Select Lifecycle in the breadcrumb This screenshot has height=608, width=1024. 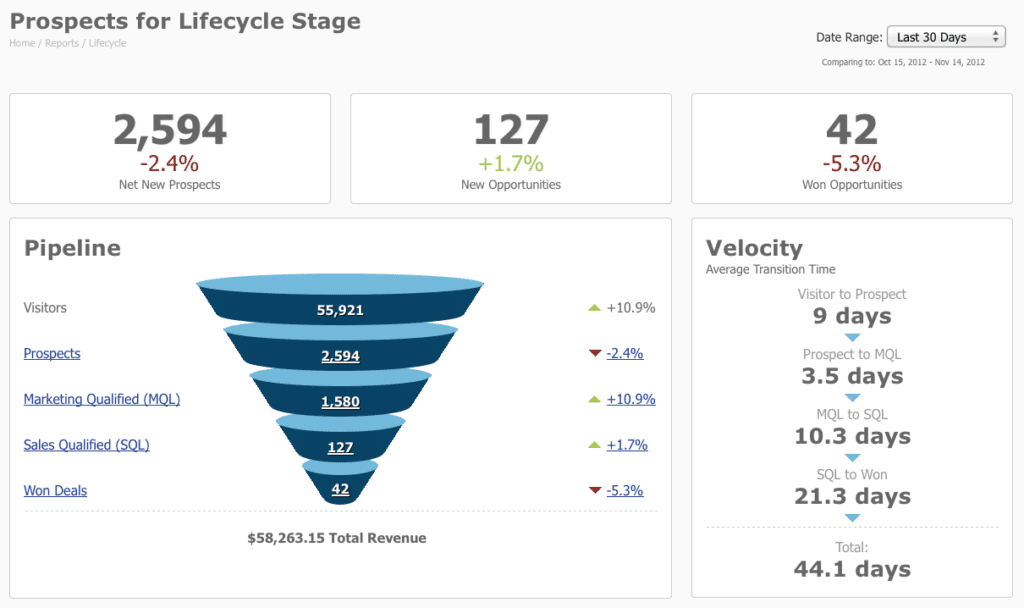(107, 43)
